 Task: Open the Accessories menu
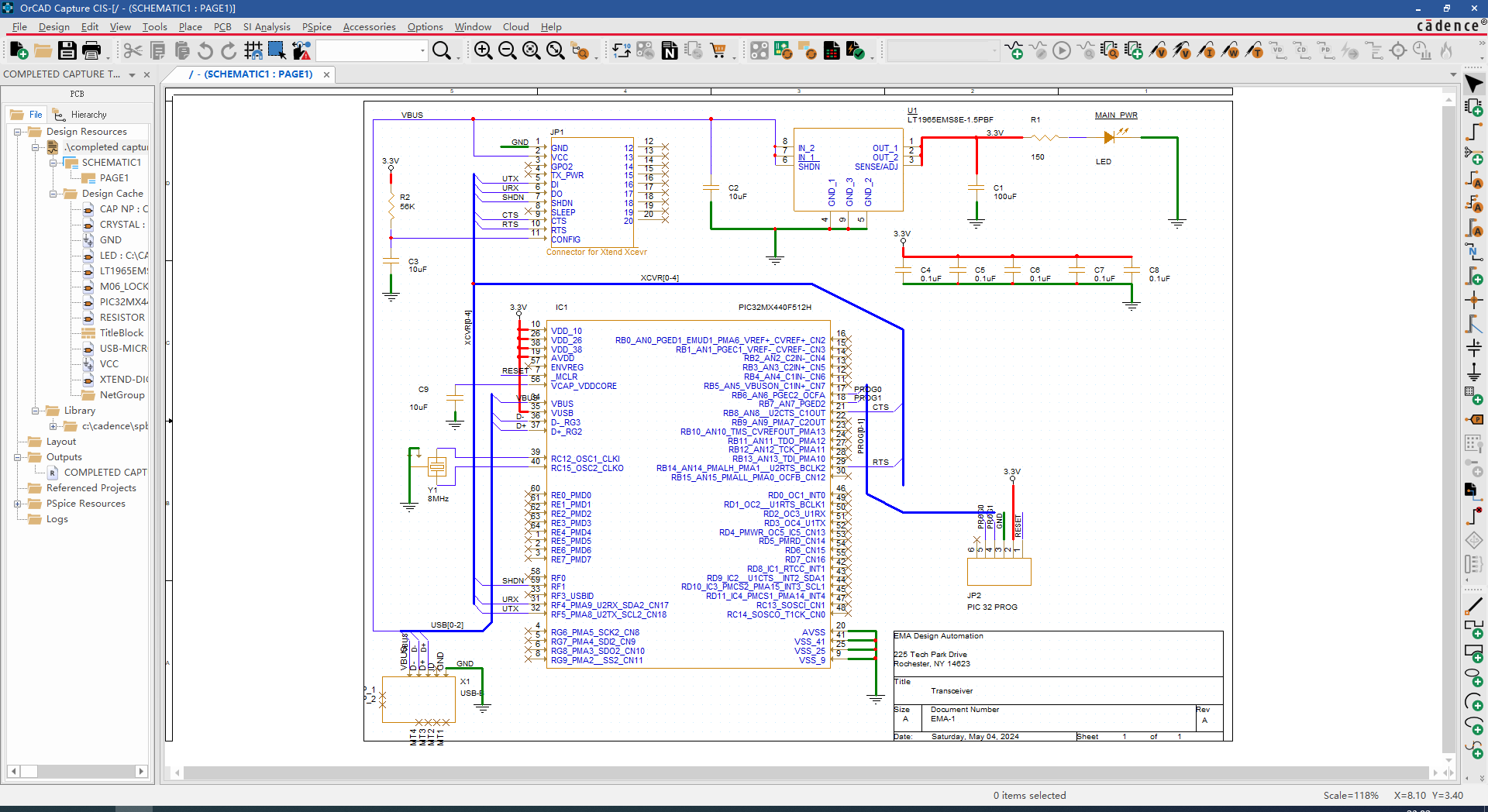point(369,26)
